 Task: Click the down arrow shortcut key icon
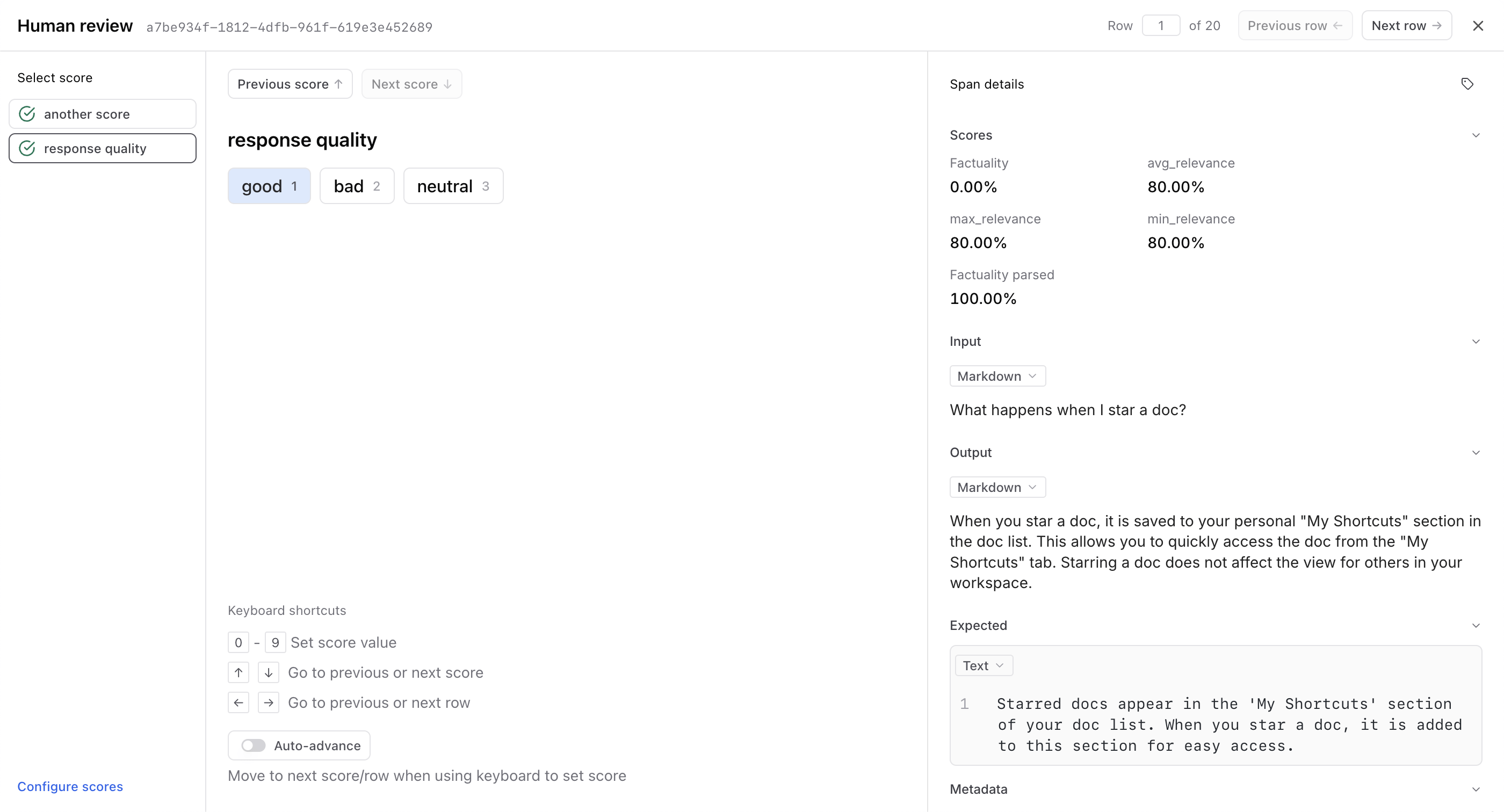point(269,672)
